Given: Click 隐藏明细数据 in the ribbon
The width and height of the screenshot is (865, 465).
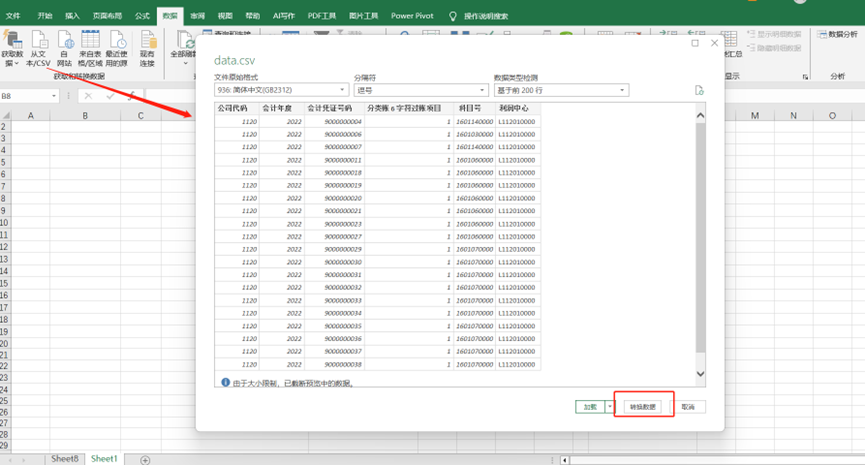Looking at the screenshot, I should (774, 48).
